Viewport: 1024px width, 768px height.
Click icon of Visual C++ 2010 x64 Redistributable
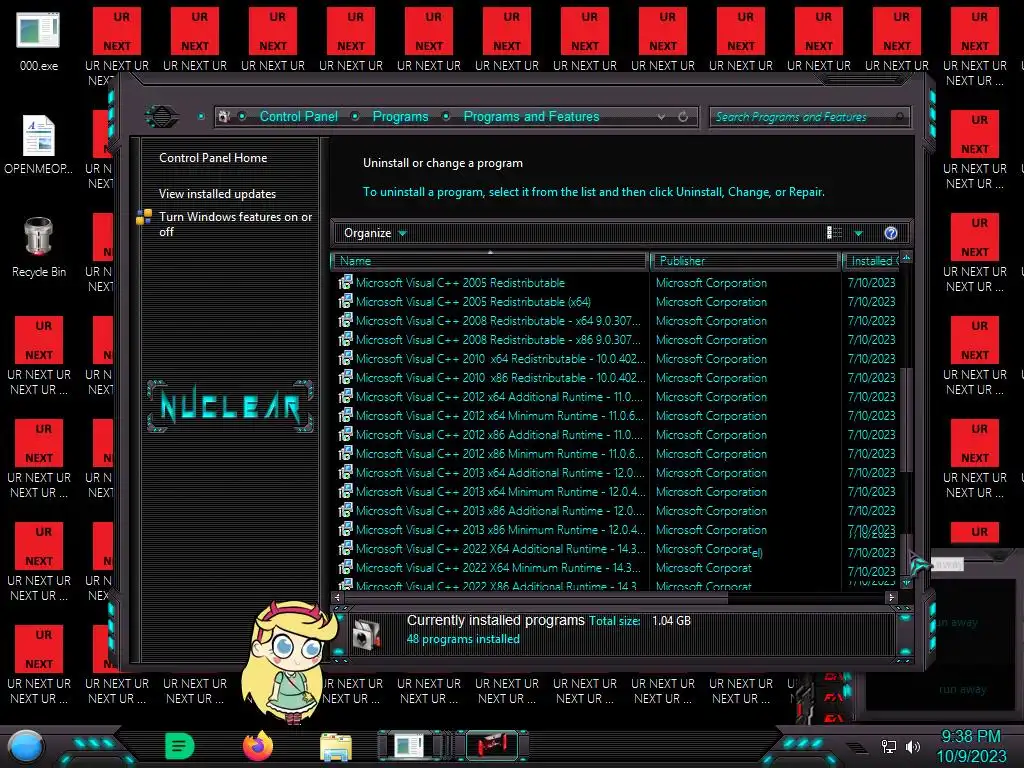tap(345, 358)
